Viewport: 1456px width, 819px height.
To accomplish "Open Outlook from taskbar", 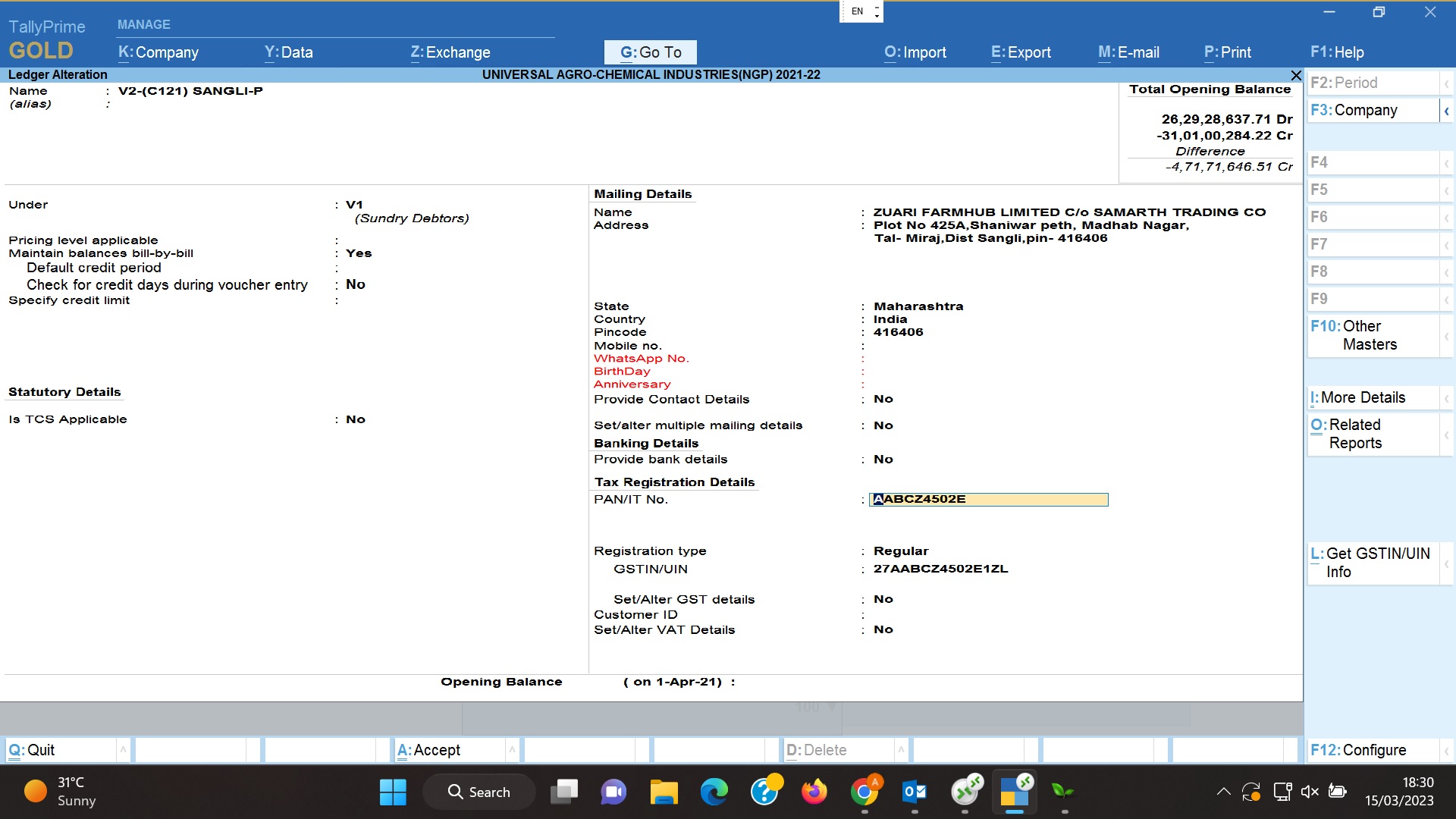I will coord(915,792).
